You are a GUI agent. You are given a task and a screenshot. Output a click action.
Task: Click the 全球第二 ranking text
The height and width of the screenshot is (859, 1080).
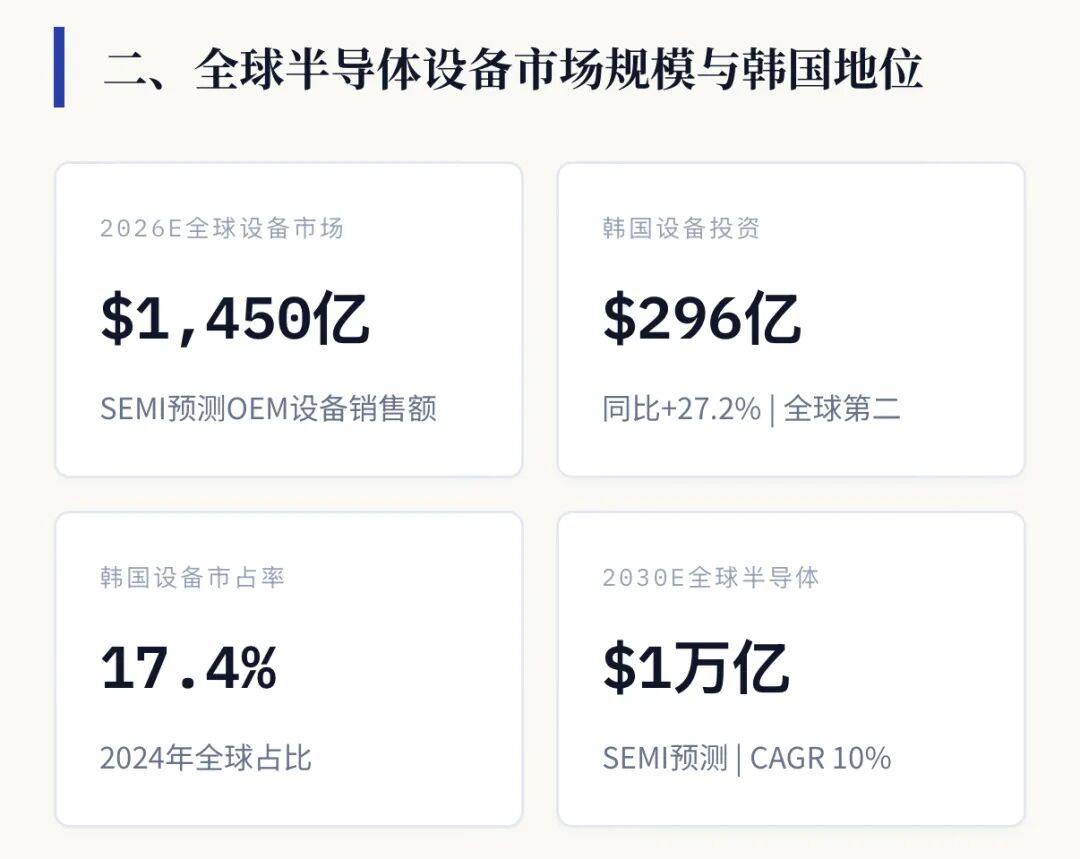point(842,408)
